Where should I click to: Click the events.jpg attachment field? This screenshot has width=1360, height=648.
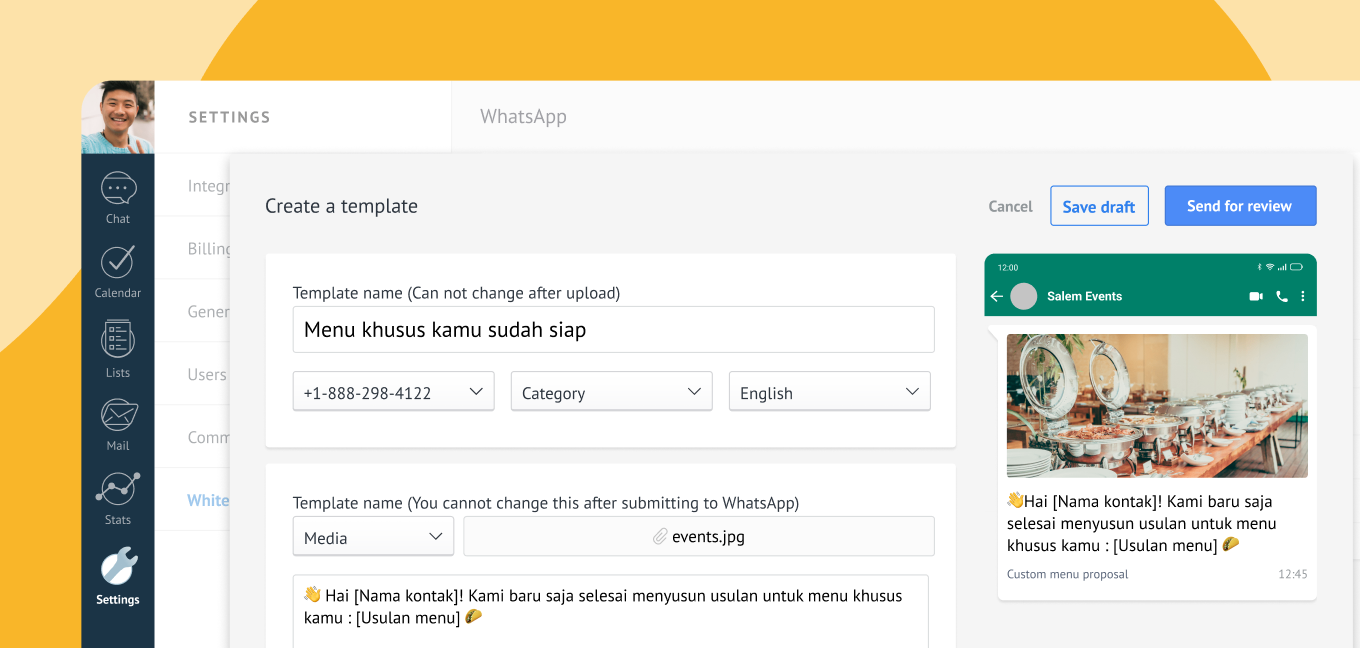(x=699, y=537)
